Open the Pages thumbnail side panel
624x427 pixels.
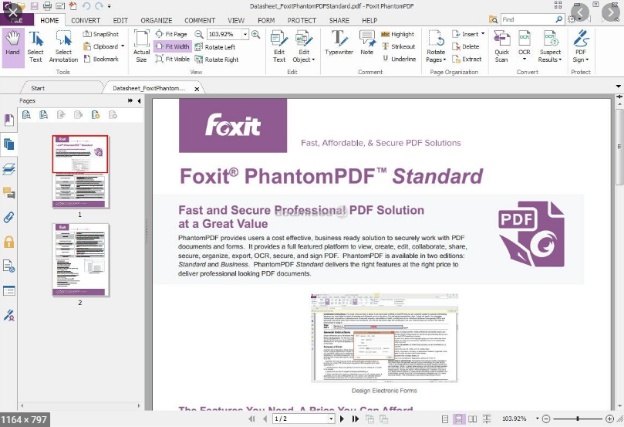point(9,144)
